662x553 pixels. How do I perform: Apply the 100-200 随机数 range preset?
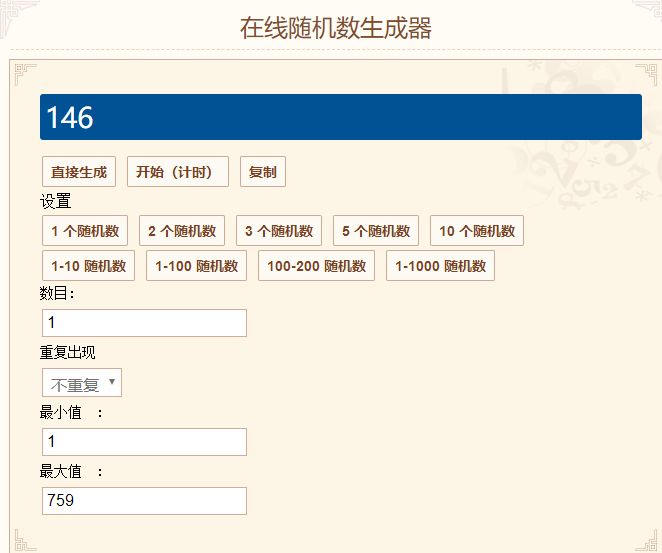tap(317, 266)
